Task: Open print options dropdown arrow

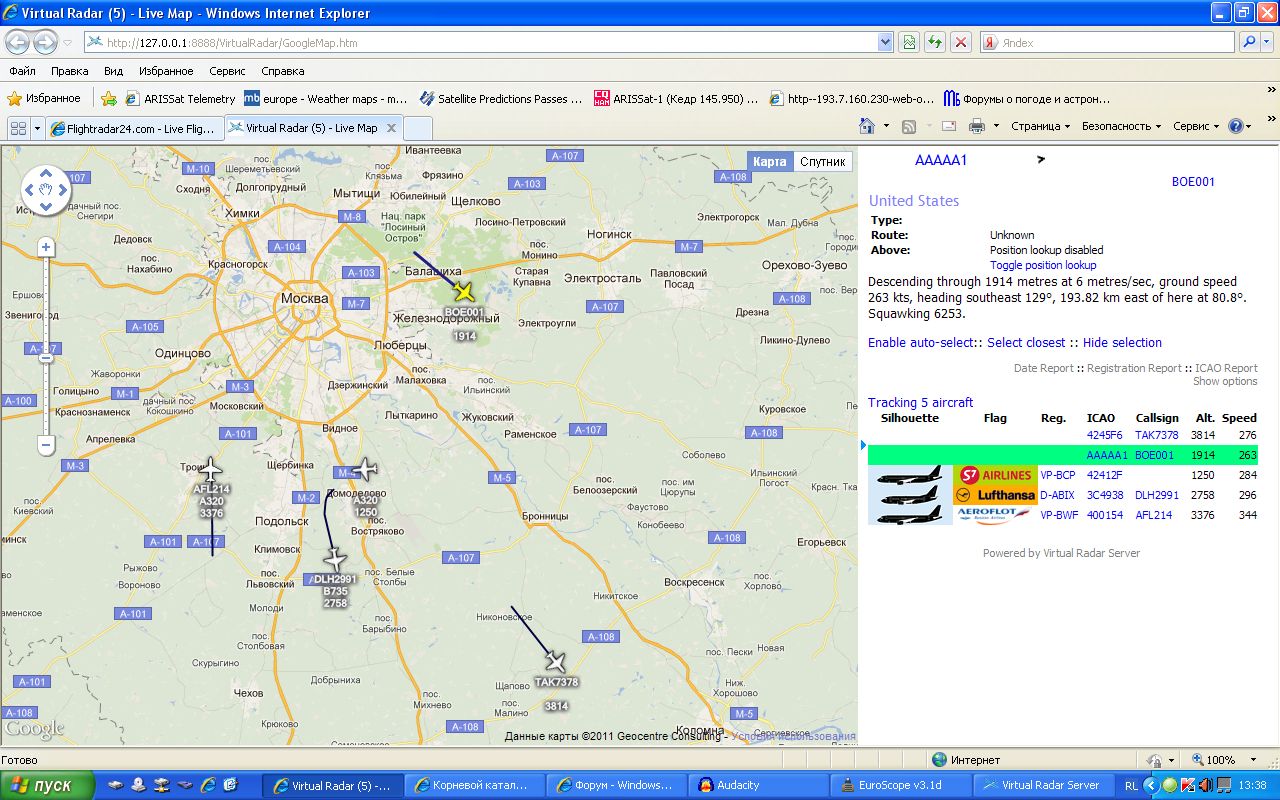Action: (x=996, y=126)
